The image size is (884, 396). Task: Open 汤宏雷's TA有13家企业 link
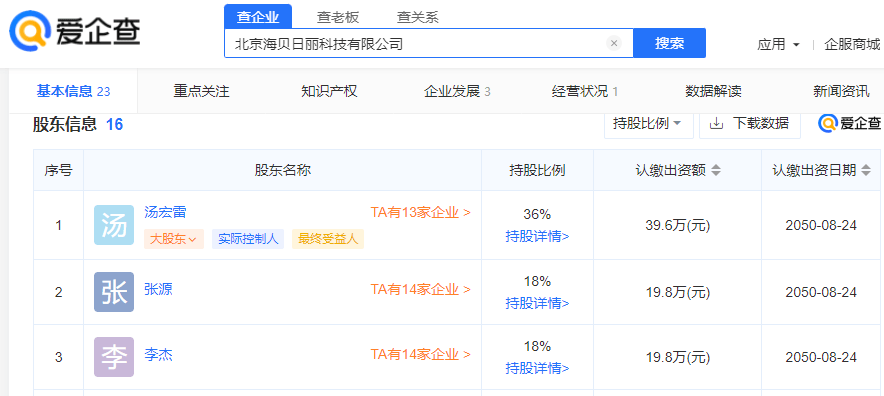coord(421,212)
